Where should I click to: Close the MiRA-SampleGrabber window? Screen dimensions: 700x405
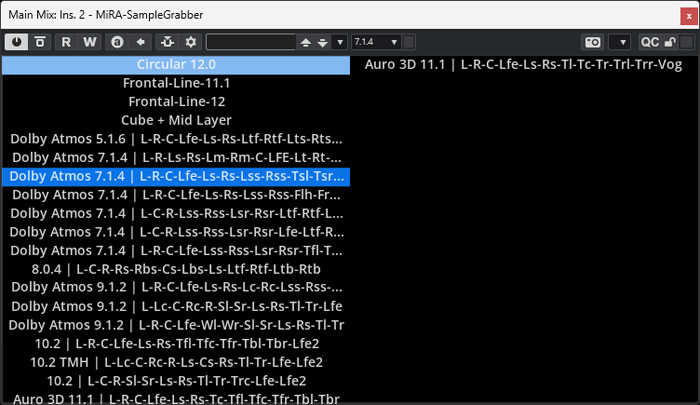tap(689, 16)
